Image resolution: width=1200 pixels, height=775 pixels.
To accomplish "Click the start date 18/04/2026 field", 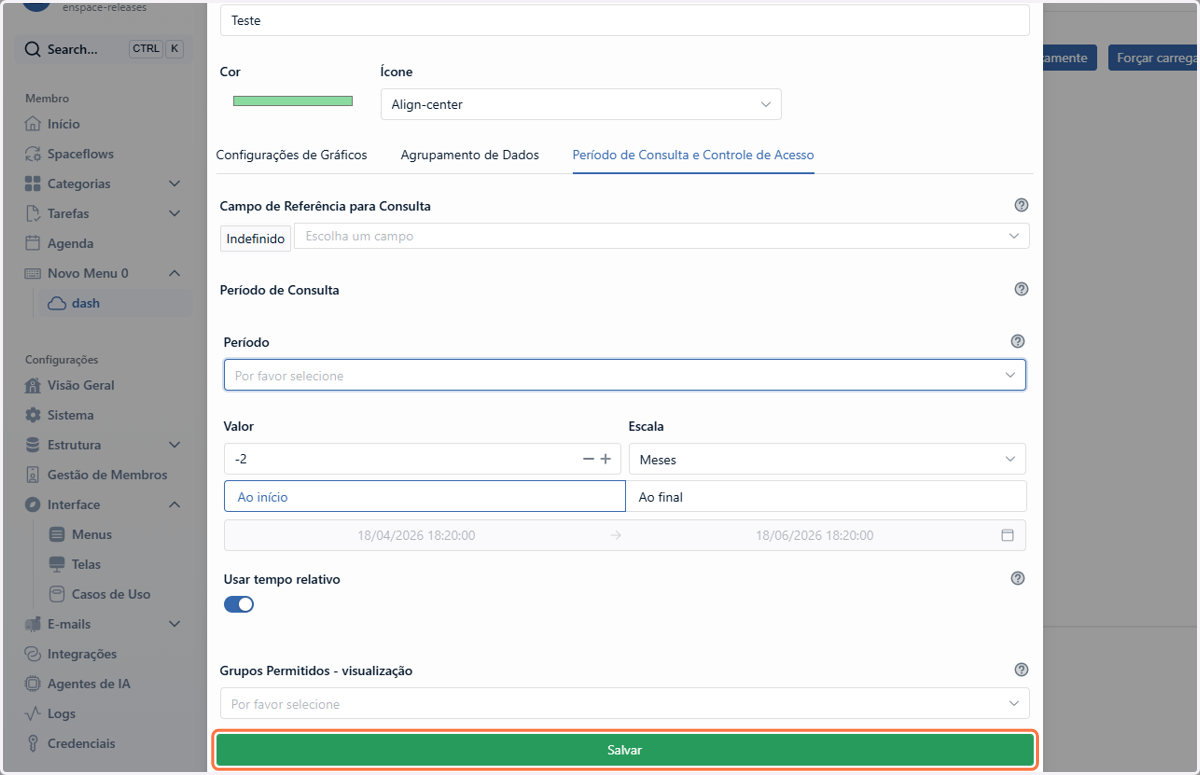I will (x=416, y=535).
